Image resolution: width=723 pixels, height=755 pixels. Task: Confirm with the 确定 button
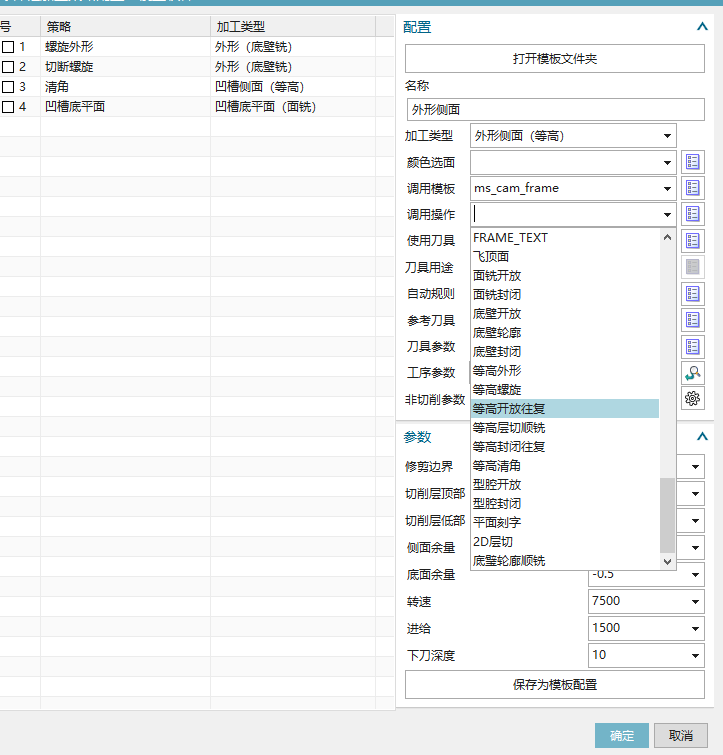621,736
